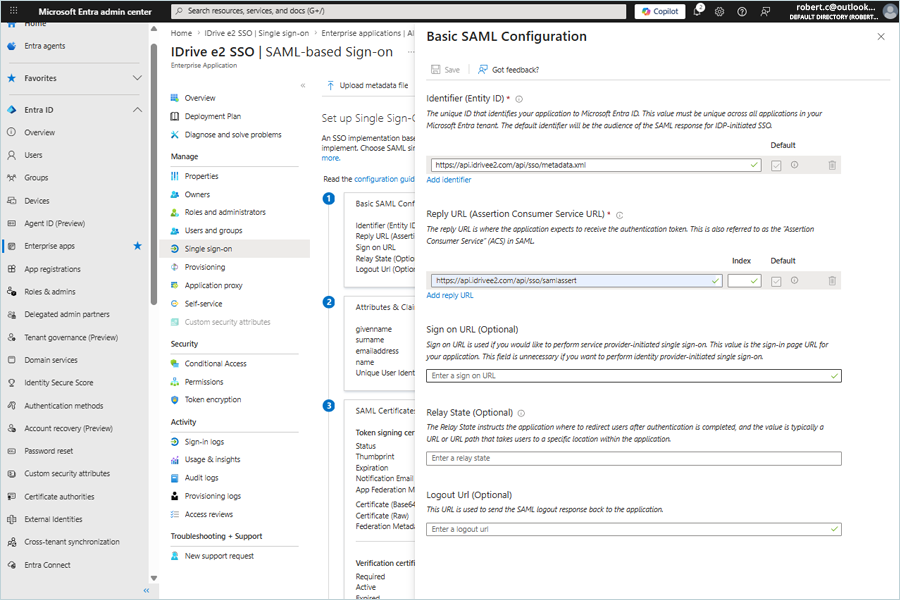
Task: Open the help question mark icon
Action: click(742, 11)
